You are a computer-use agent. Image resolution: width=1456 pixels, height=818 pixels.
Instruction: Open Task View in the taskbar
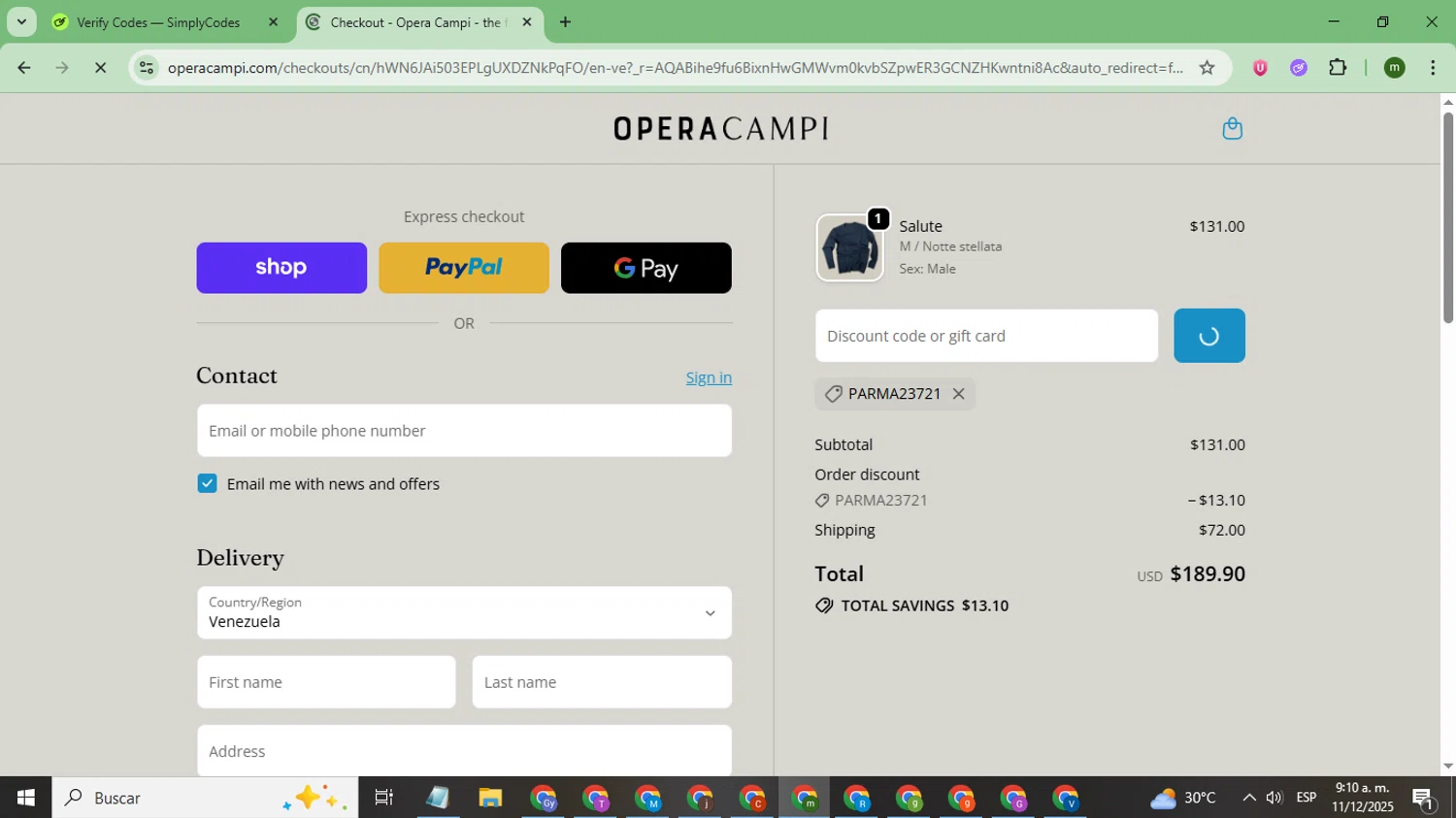tap(384, 798)
